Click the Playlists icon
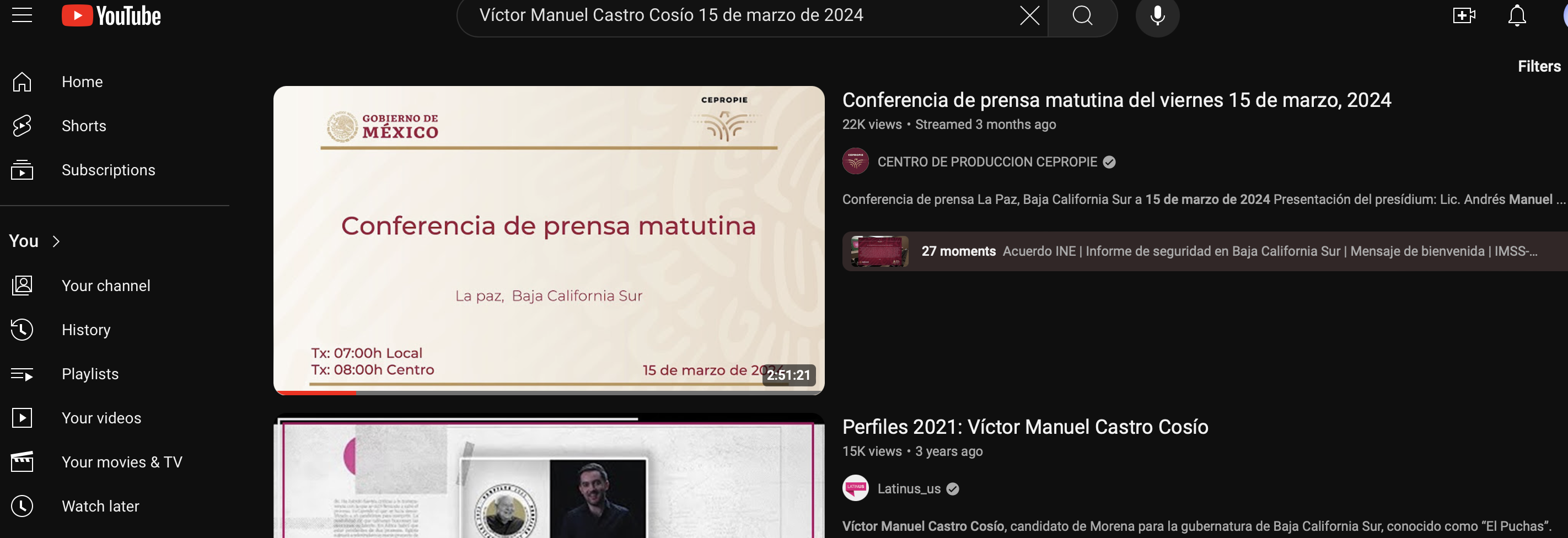Viewport: 1568px width, 538px height. 22,374
